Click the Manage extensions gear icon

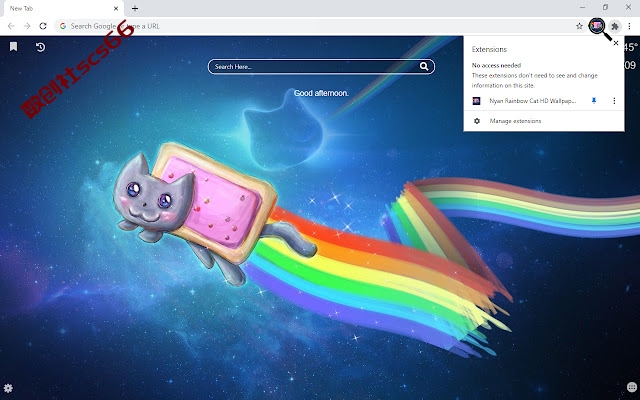(x=477, y=121)
